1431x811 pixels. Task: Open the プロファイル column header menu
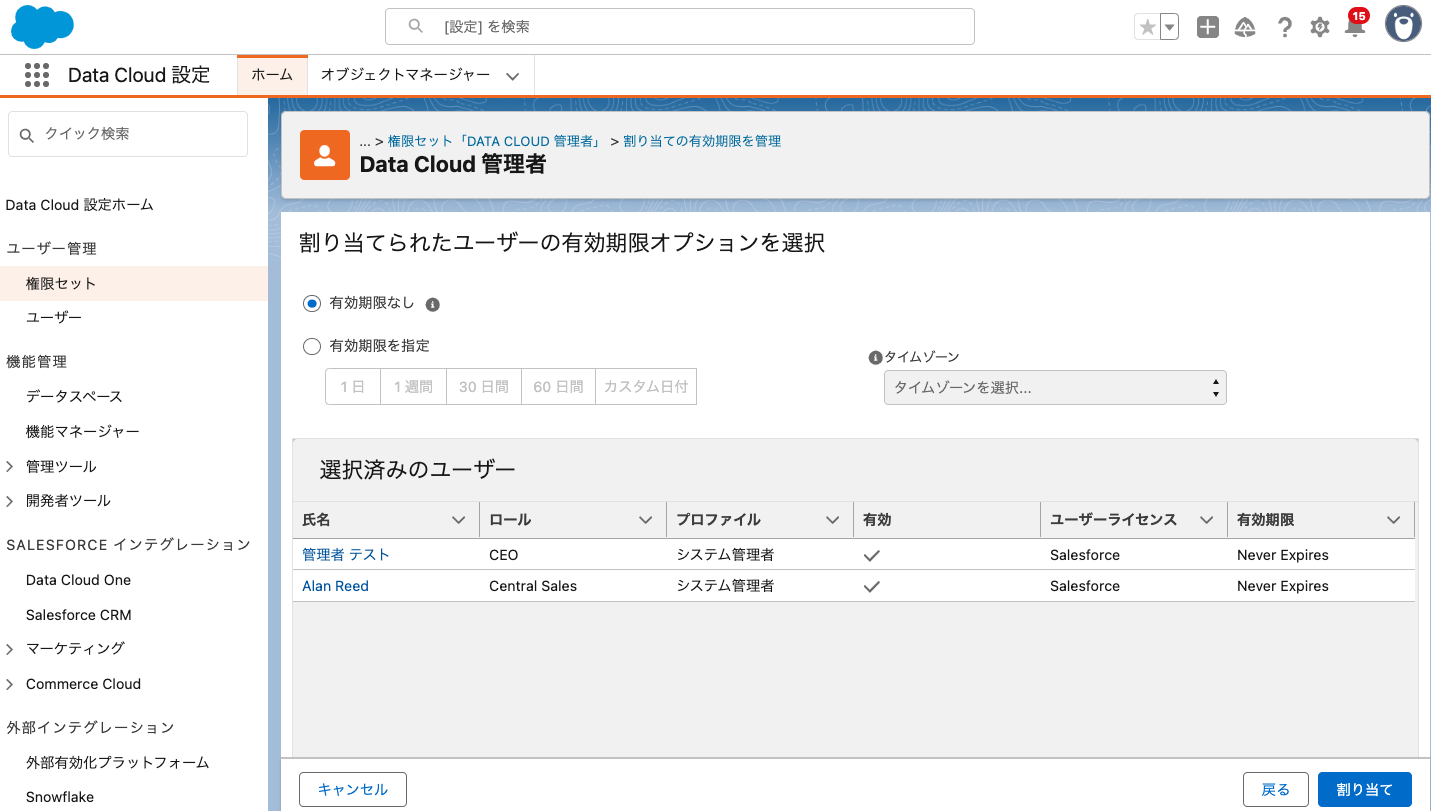coord(832,520)
